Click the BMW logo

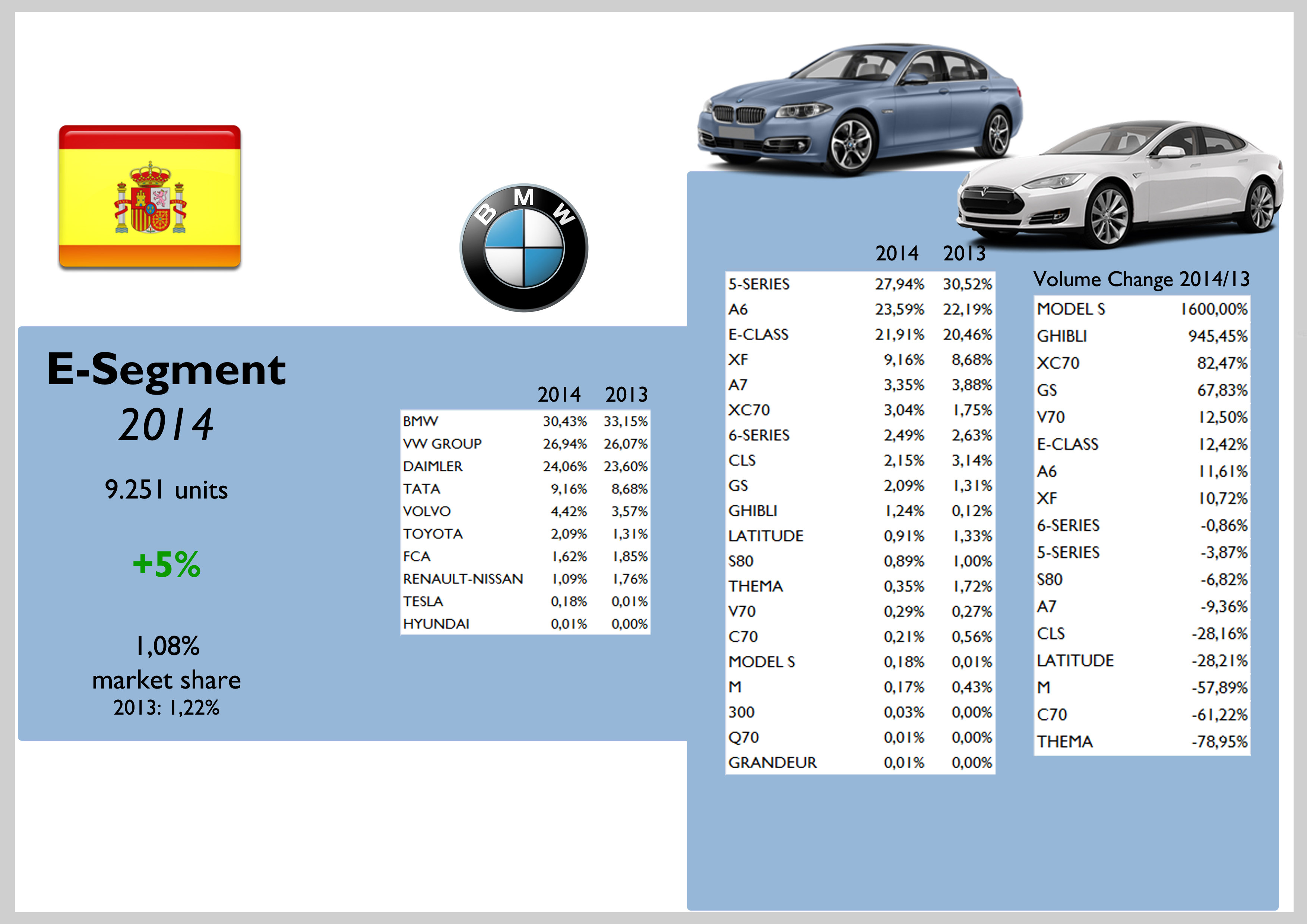523,248
